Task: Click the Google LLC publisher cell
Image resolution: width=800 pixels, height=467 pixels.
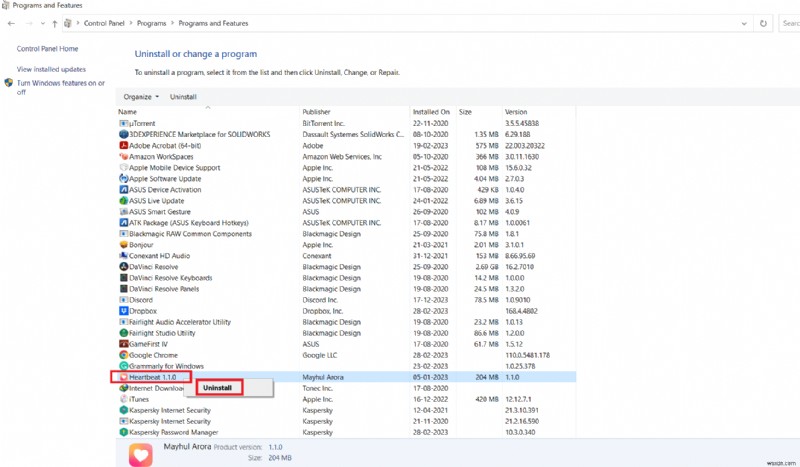Action: click(319, 355)
